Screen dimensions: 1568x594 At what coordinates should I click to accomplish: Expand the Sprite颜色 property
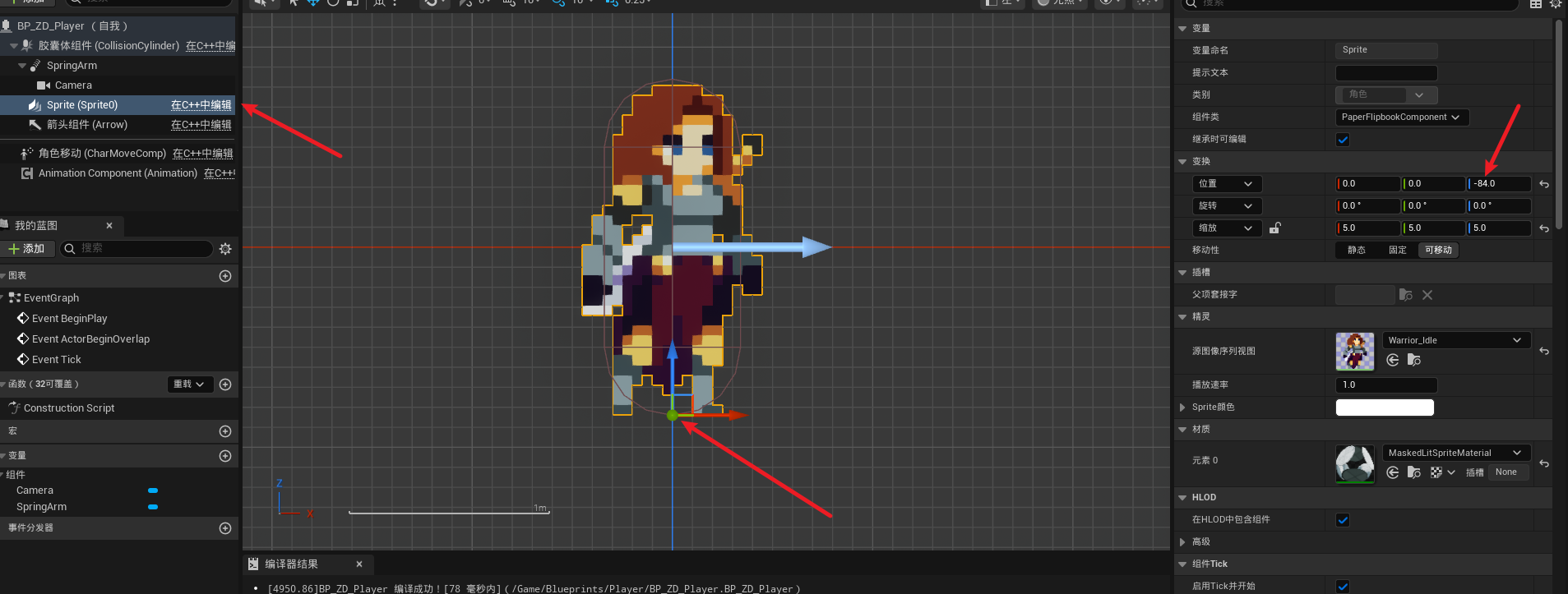(1182, 408)
